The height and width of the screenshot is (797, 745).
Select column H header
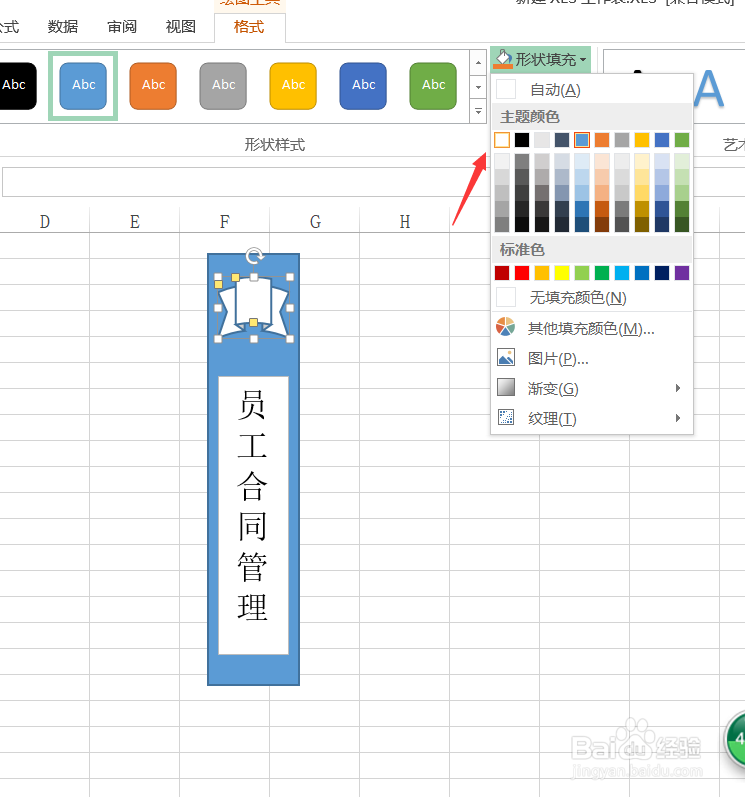405,222
